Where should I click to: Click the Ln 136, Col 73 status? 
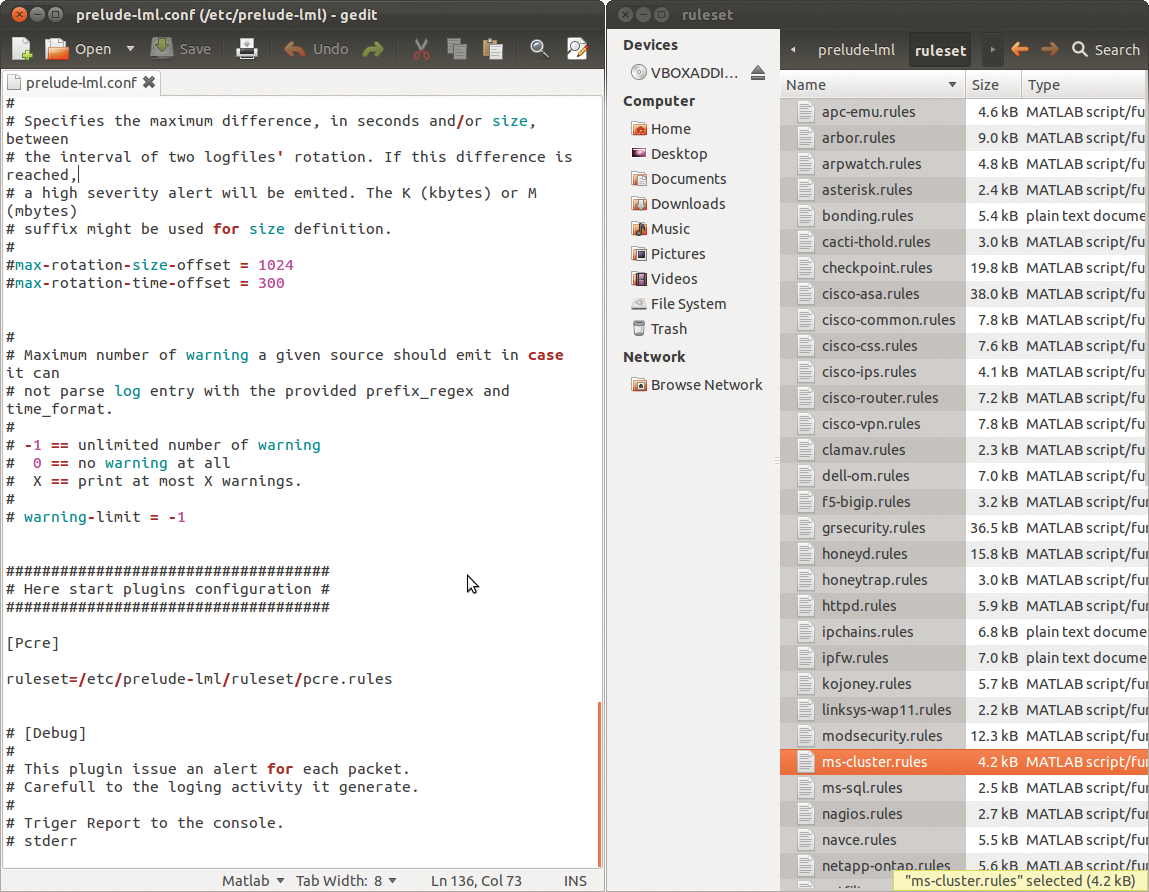pyautogui.click(x=476, y=880)
